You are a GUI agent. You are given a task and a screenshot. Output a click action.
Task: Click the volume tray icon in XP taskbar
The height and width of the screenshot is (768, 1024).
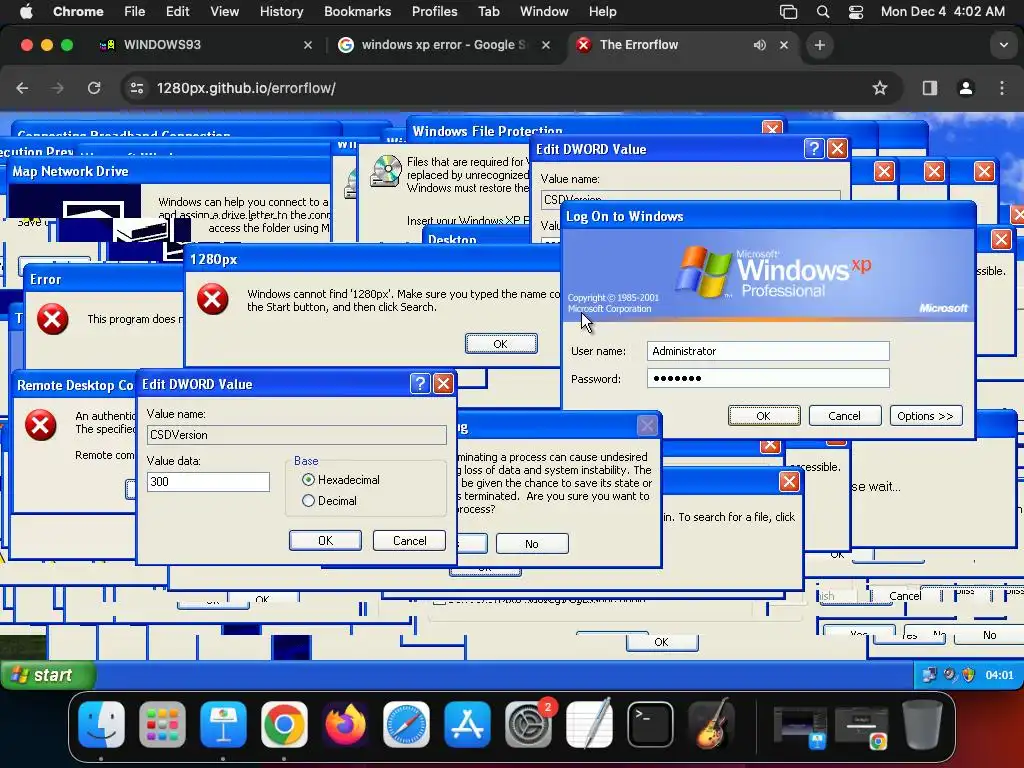click(950, 675)
